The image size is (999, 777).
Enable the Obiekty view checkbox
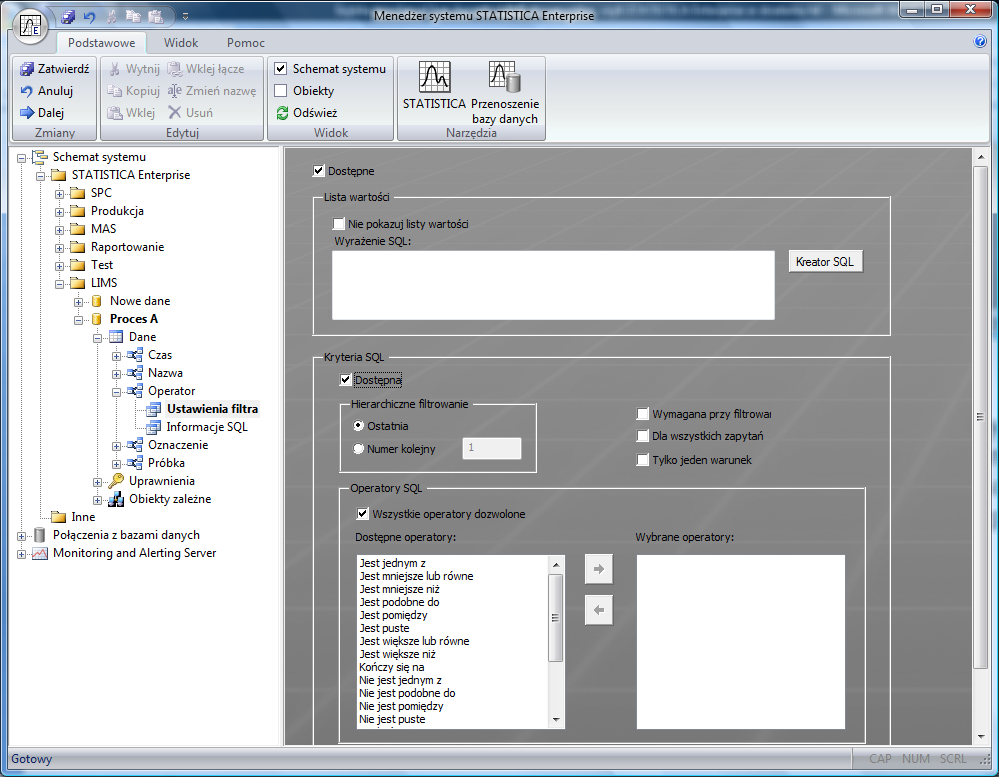tap(281, 90)
